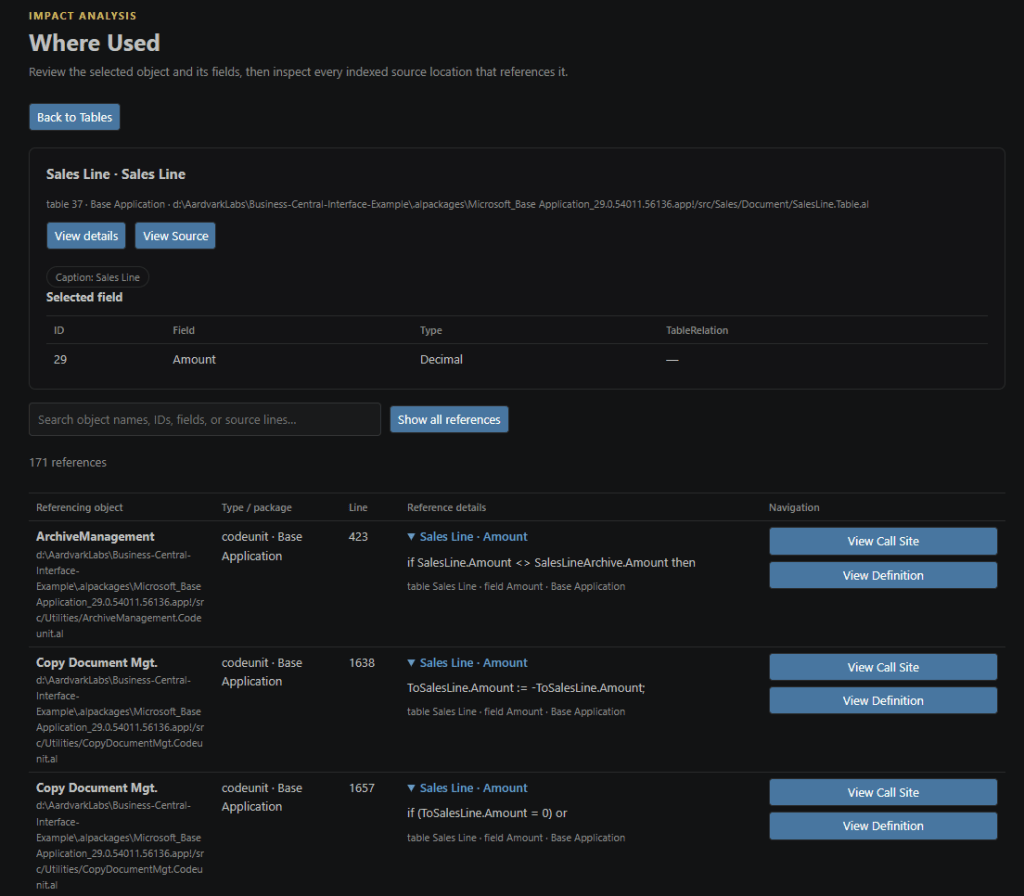View Definition for Copy Document Mgt. line 1657
Screen dimensions: 1024x896
883,825
